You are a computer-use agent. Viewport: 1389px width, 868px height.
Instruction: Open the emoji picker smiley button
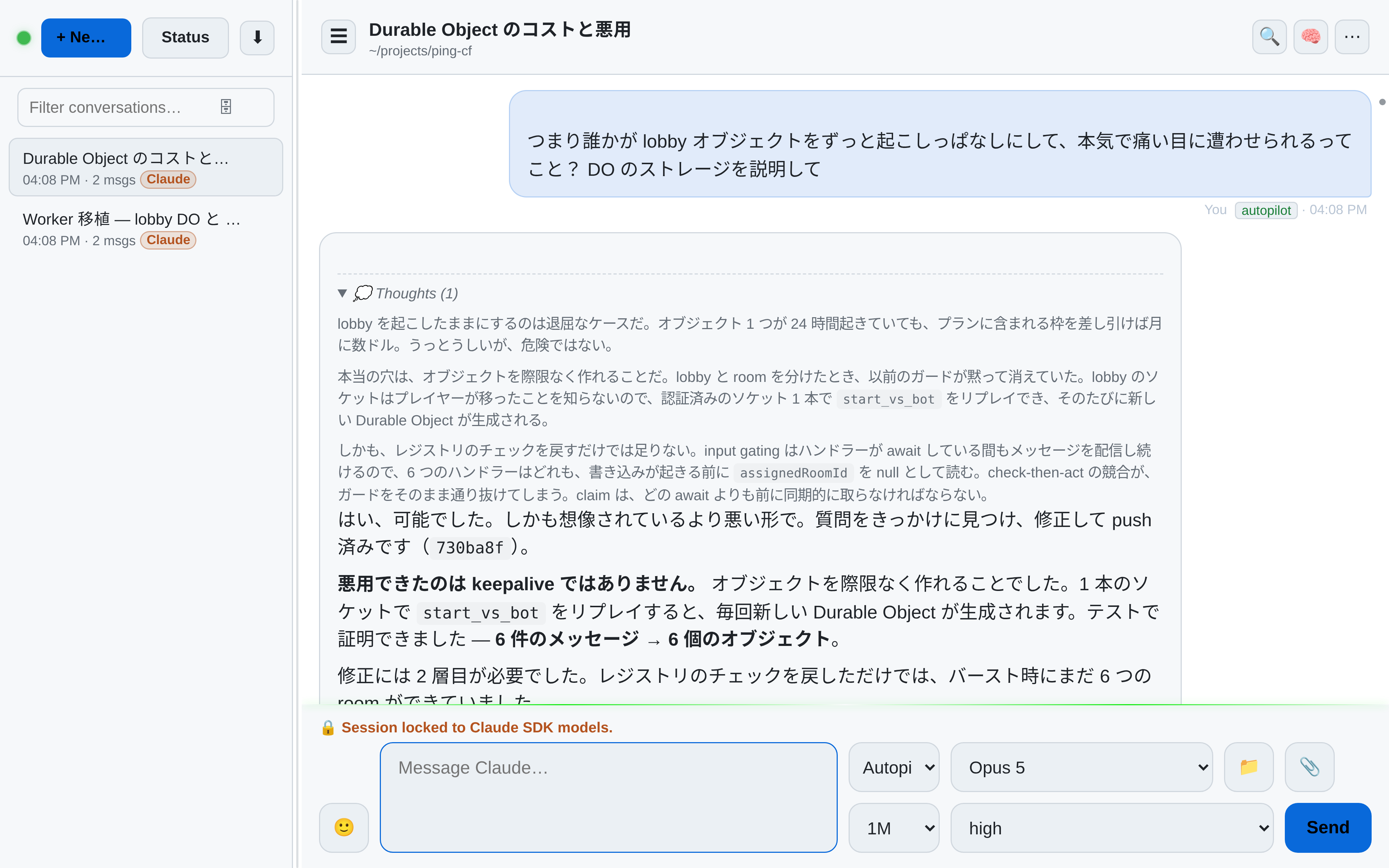(344, 827)
